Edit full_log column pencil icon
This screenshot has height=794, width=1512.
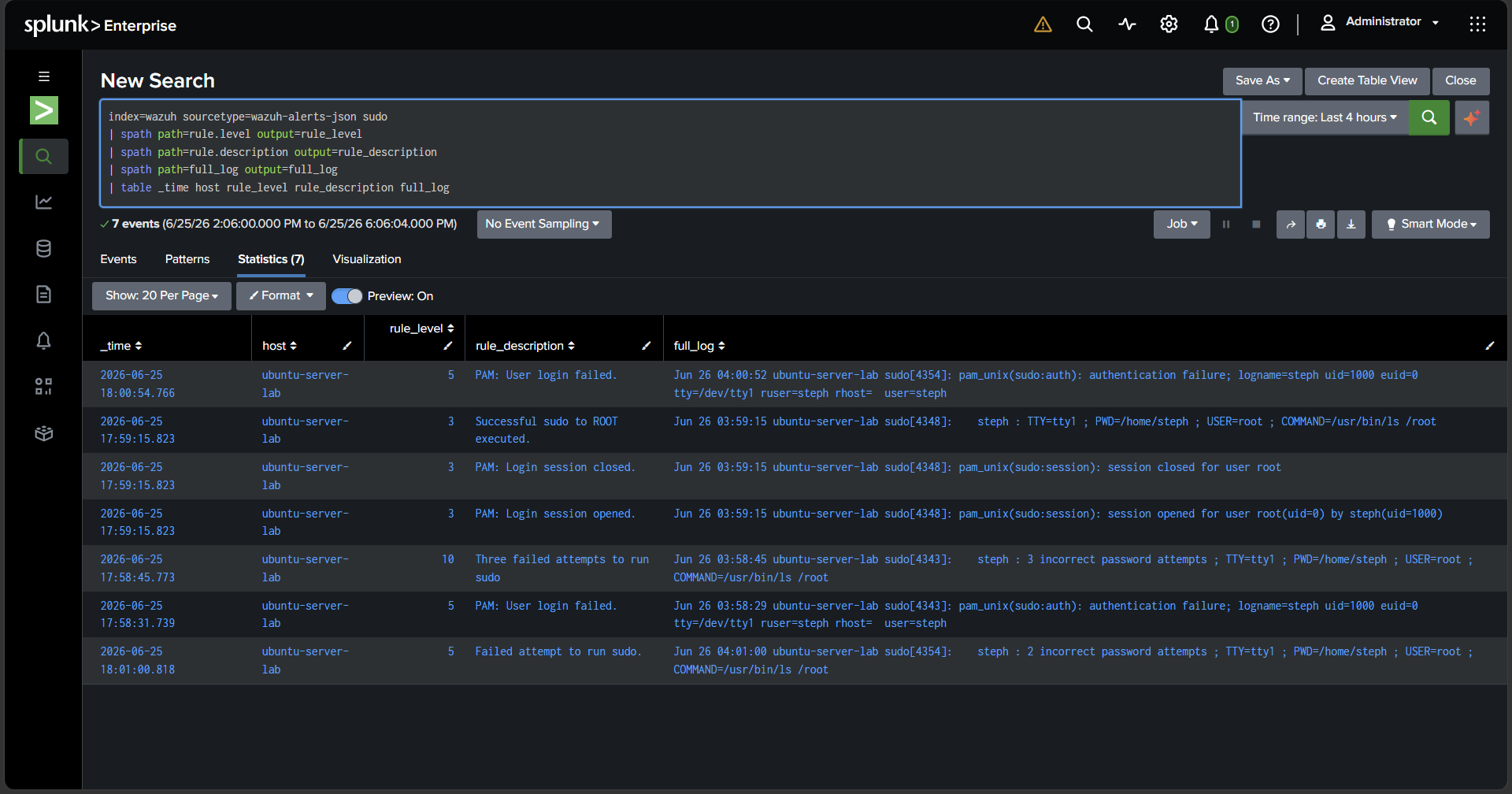click(1490, 346)
